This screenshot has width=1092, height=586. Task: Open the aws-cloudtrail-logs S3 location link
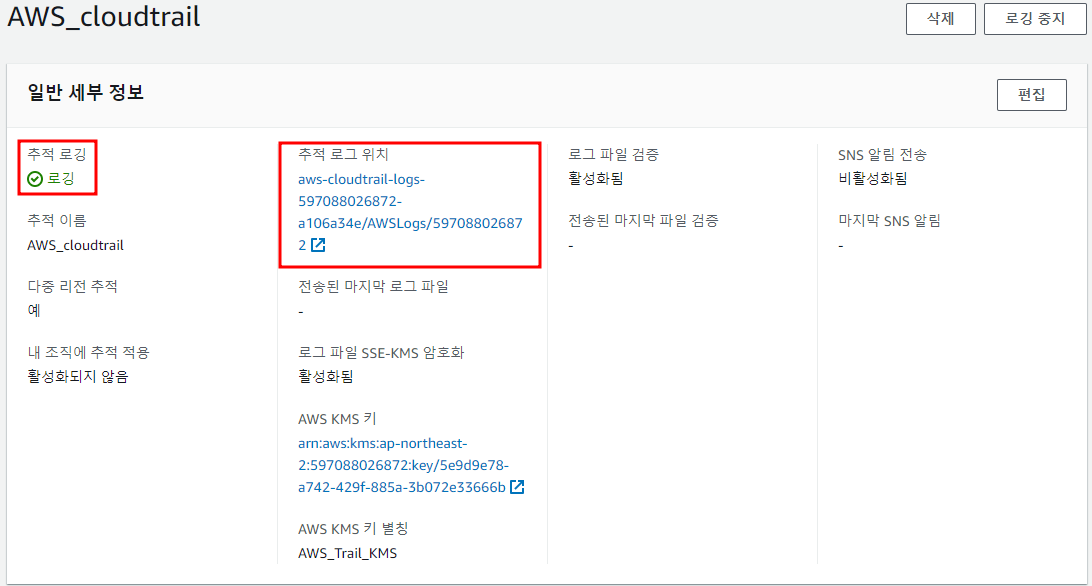pyautogui.click(x=410, y=212)
